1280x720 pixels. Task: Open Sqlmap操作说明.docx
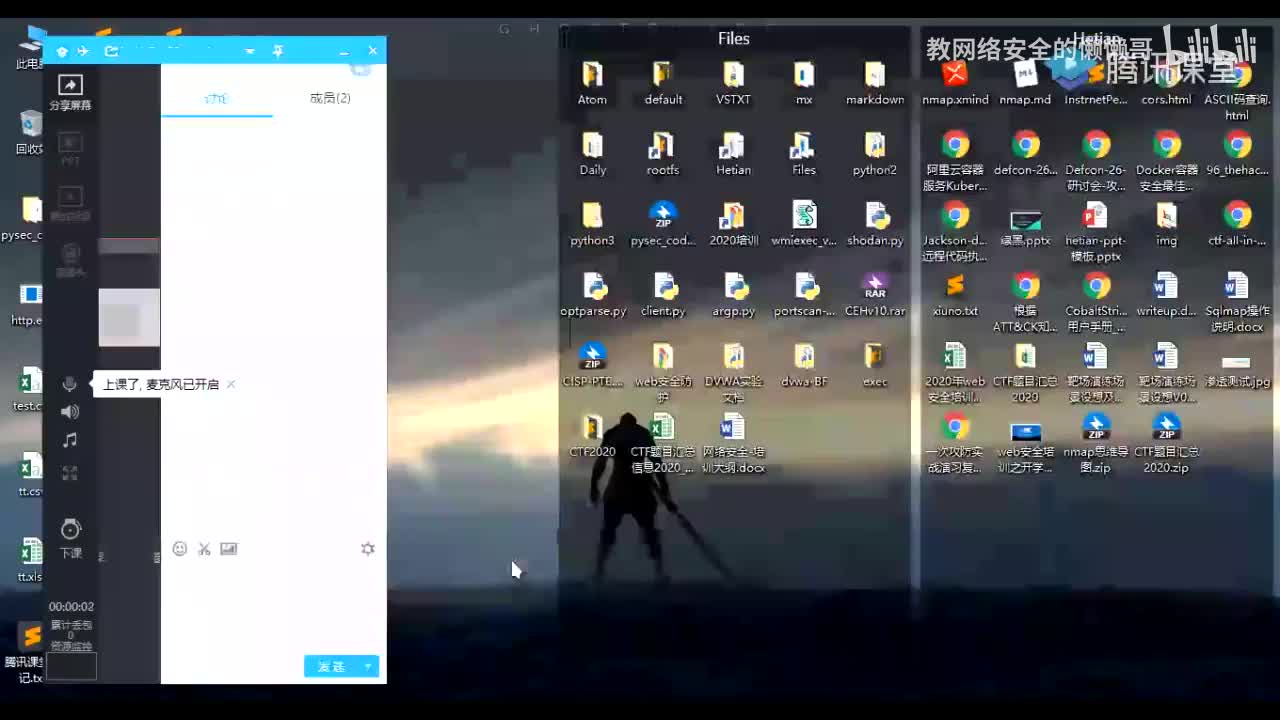click(1237, 303)
